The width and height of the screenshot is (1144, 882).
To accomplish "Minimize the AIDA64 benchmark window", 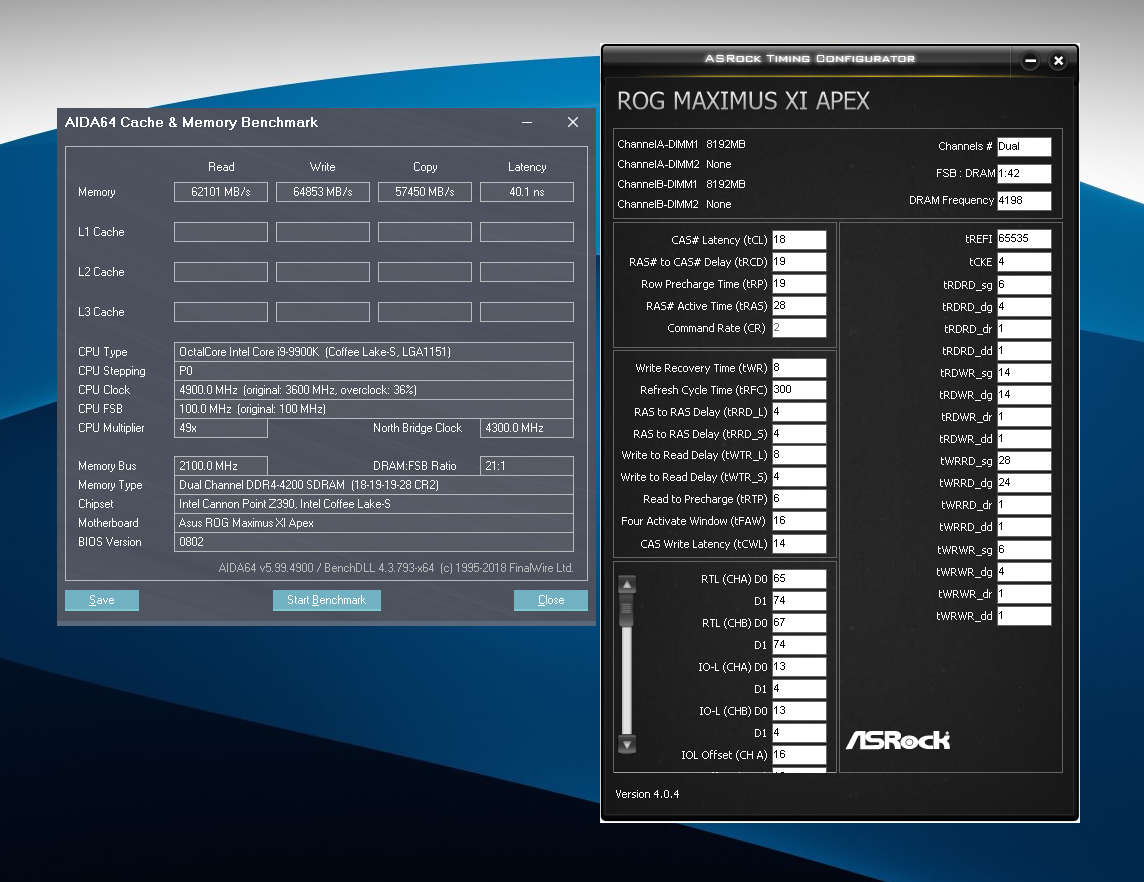I will click(527, 123).
